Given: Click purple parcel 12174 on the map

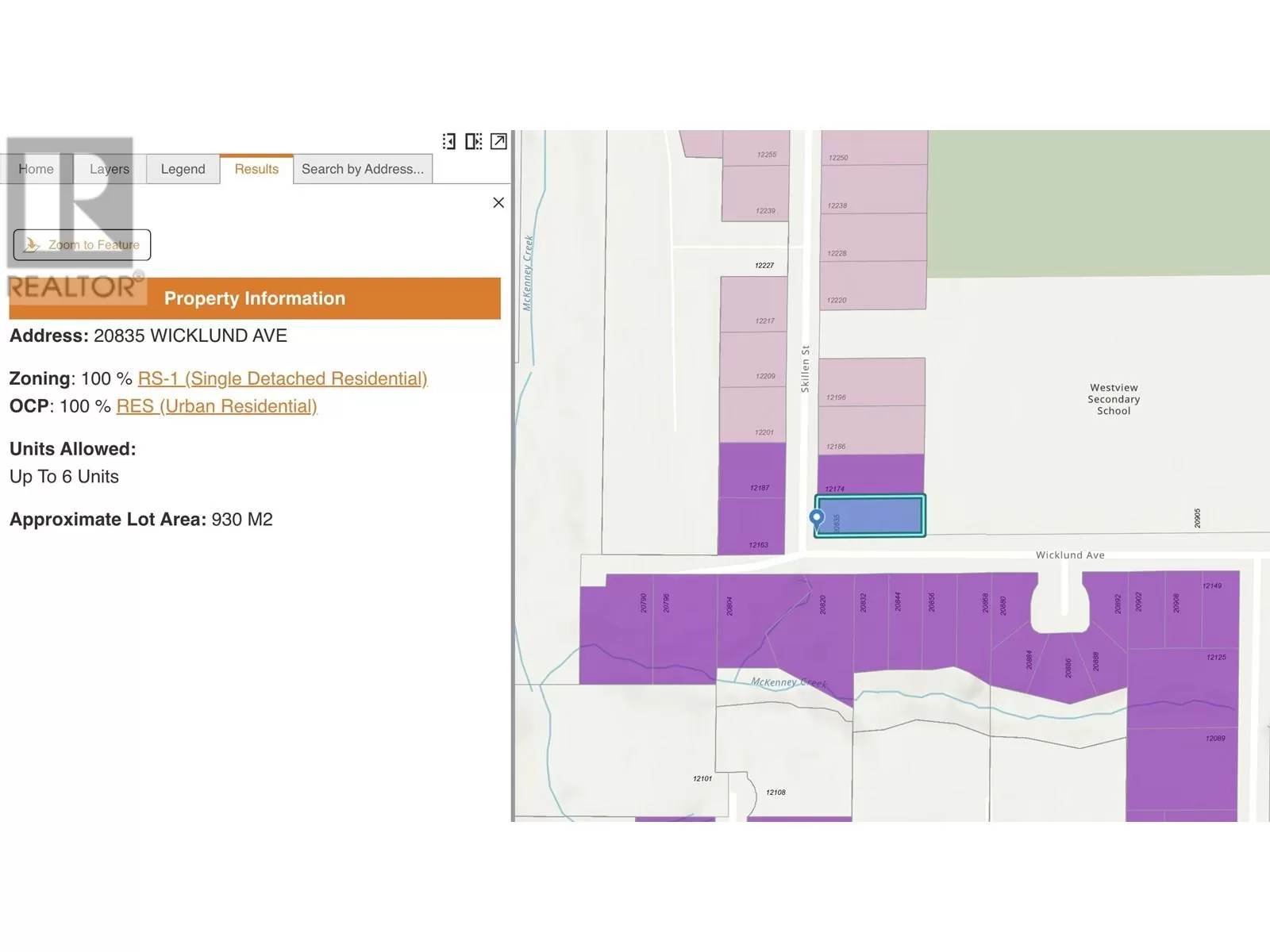Looking at the screenshot, I should click(x=871, y=474).
